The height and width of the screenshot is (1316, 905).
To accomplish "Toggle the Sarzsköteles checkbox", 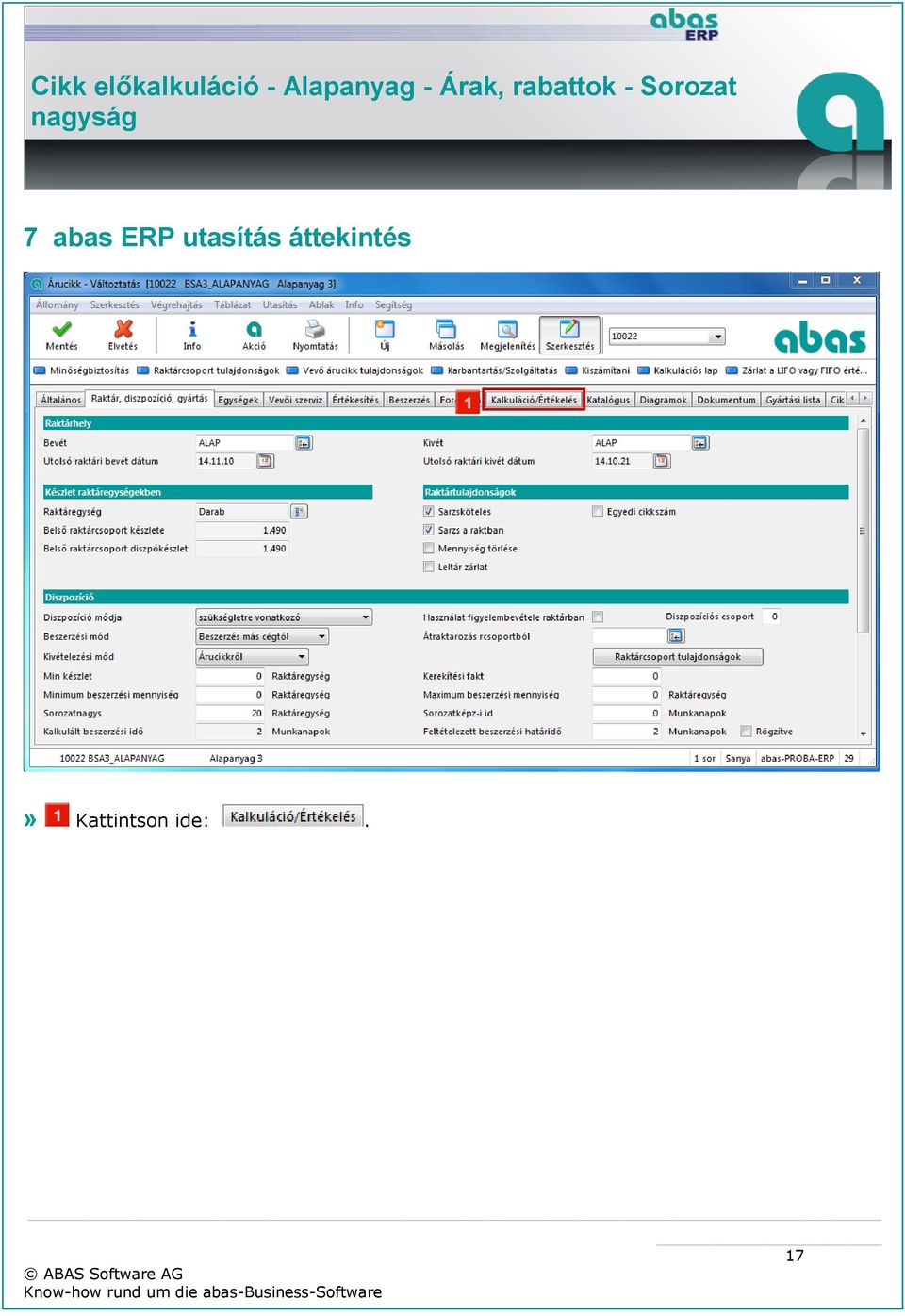I will (429, 512).
